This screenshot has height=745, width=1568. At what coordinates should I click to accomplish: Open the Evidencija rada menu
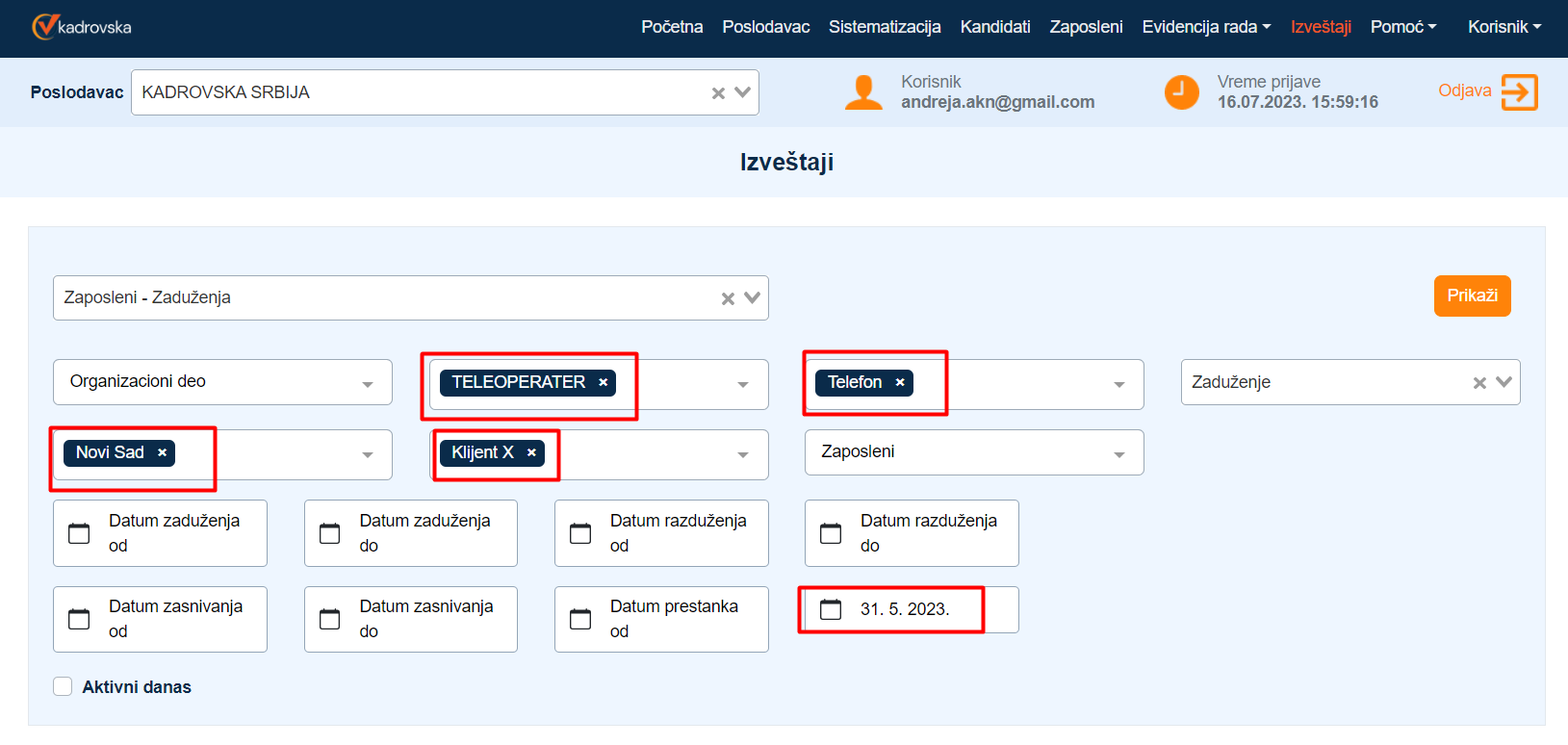(x=1205, y=27)
